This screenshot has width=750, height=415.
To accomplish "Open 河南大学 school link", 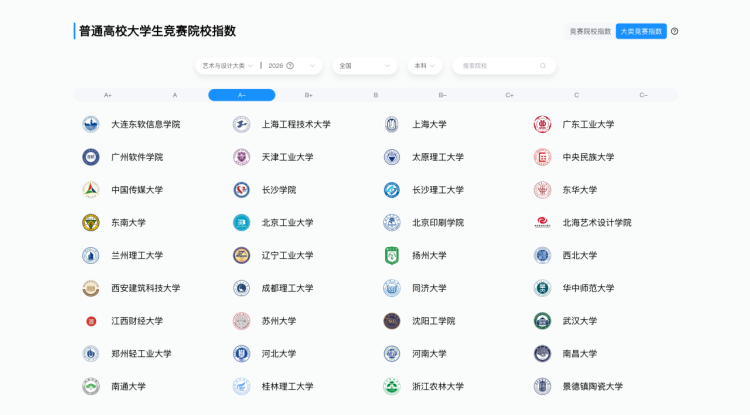I will [x=429, y=354].
